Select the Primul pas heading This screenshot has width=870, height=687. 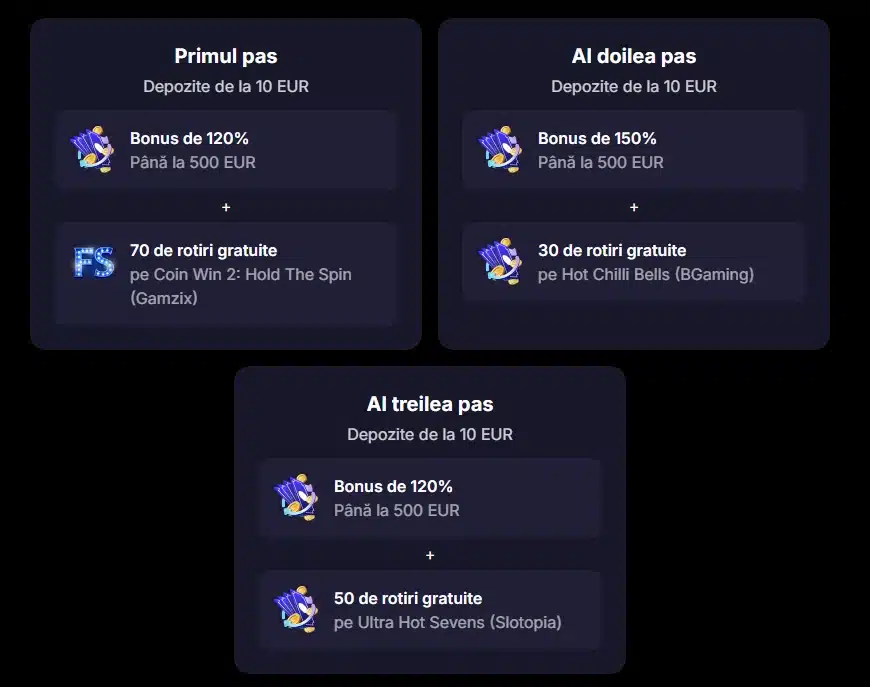tap(226, 56)
